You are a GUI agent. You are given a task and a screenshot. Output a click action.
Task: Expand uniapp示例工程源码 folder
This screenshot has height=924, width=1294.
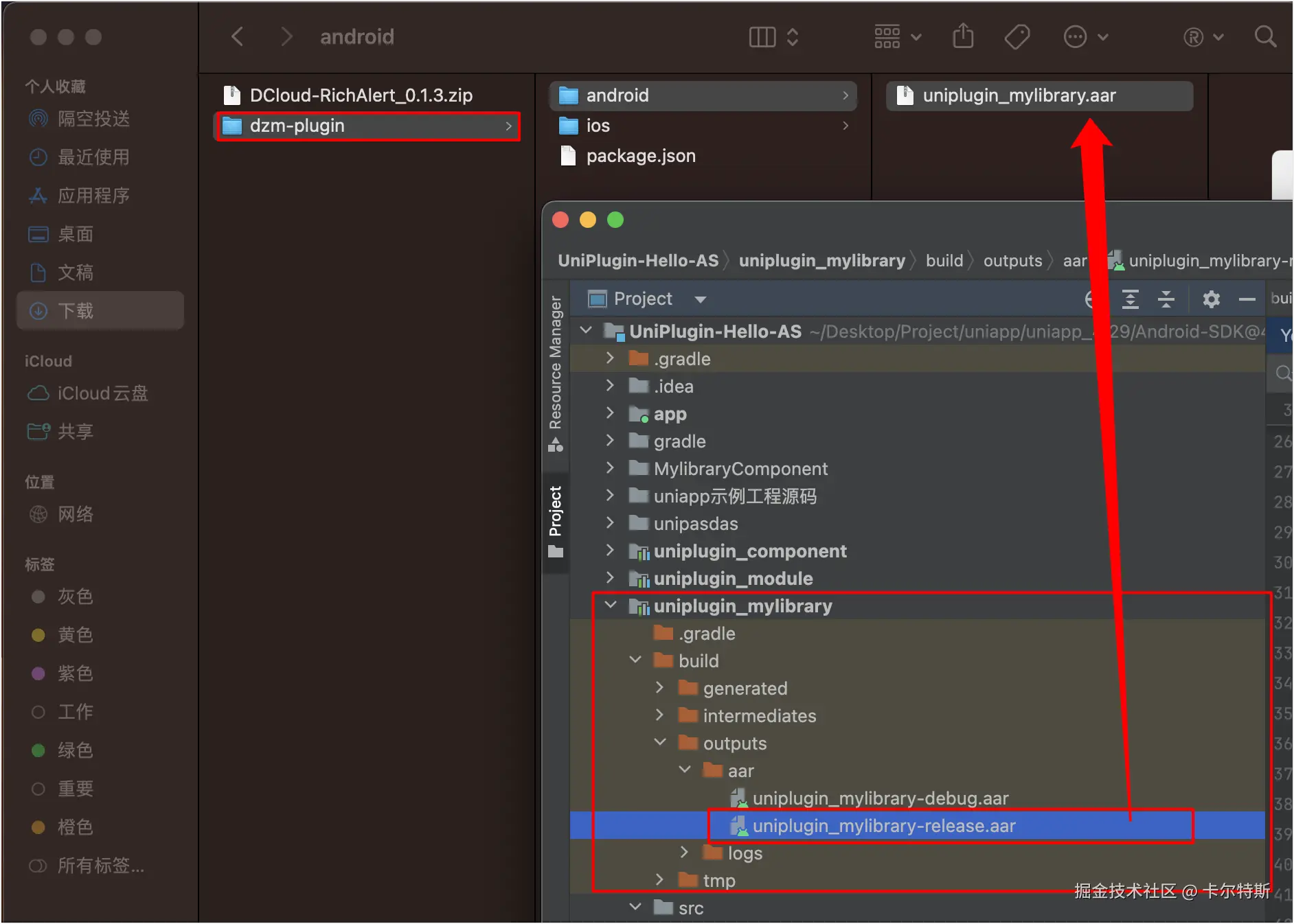[x=610, y=496]
